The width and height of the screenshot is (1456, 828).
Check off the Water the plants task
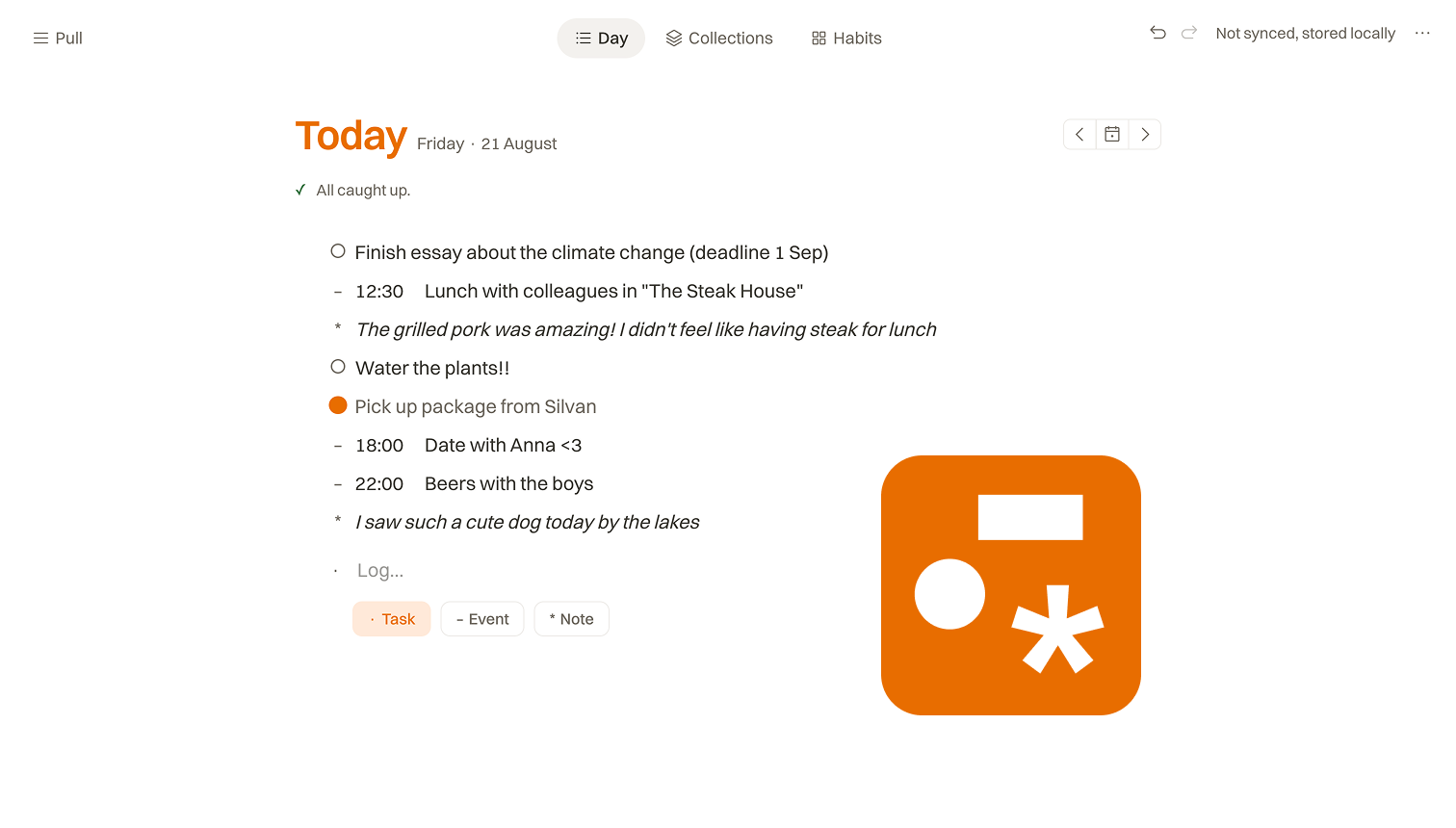[x=338, y=367]
